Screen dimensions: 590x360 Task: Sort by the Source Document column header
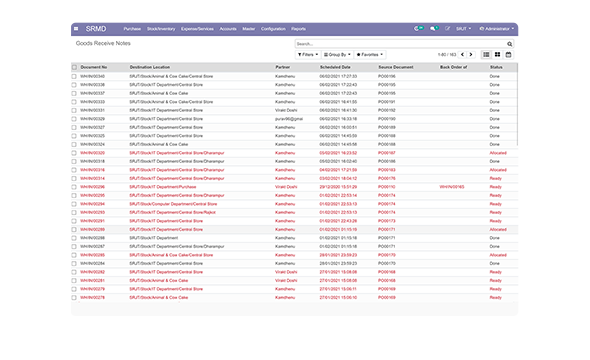coord(396,67)
